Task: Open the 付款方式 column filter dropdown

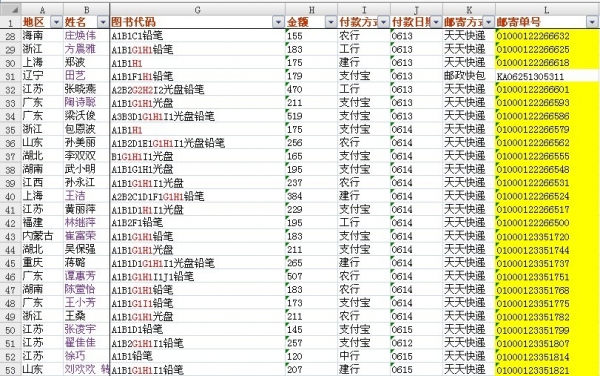Action: 383,22
